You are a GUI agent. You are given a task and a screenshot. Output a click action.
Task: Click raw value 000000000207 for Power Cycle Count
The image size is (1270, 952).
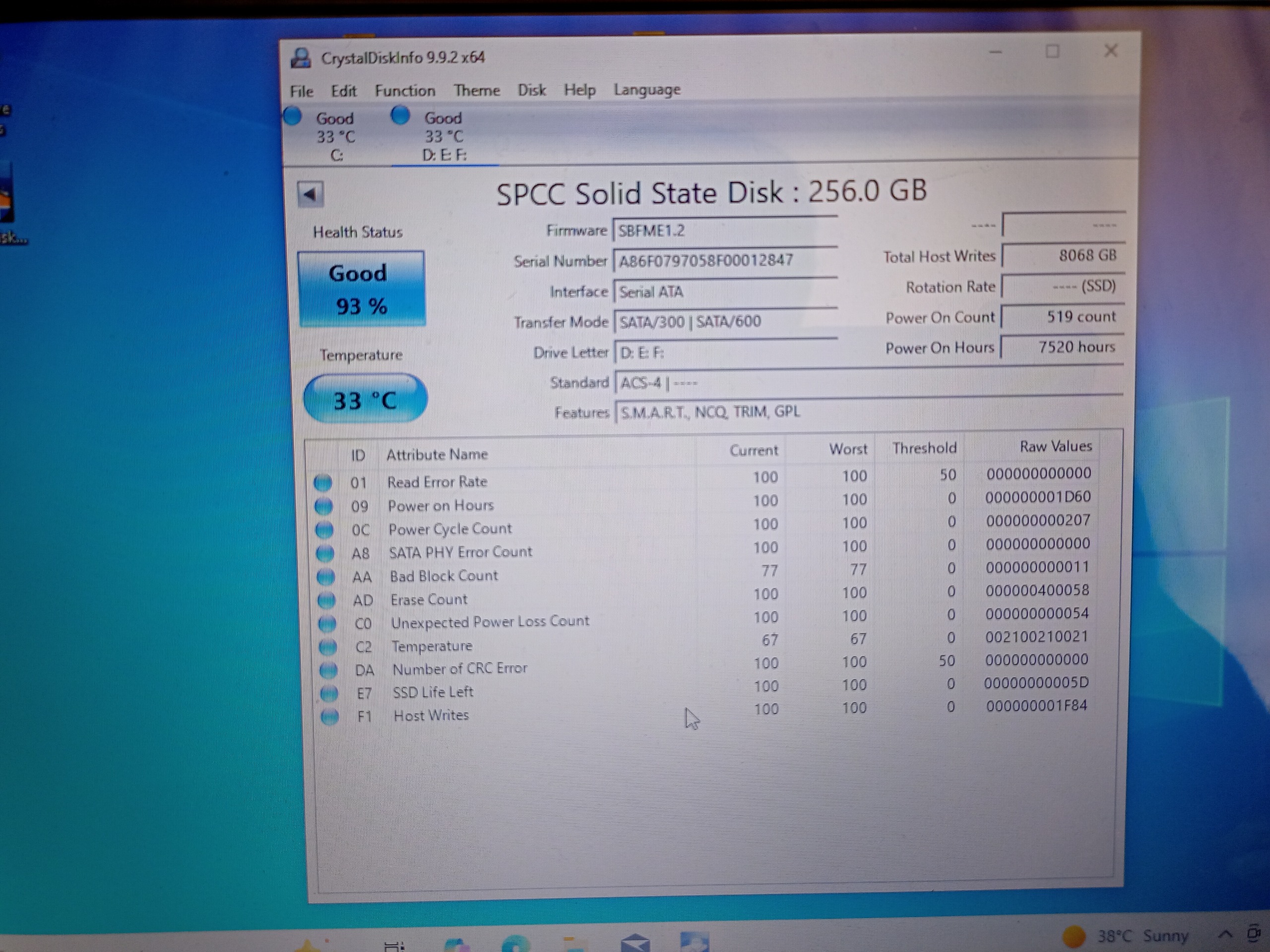(x=1038, y=521)
